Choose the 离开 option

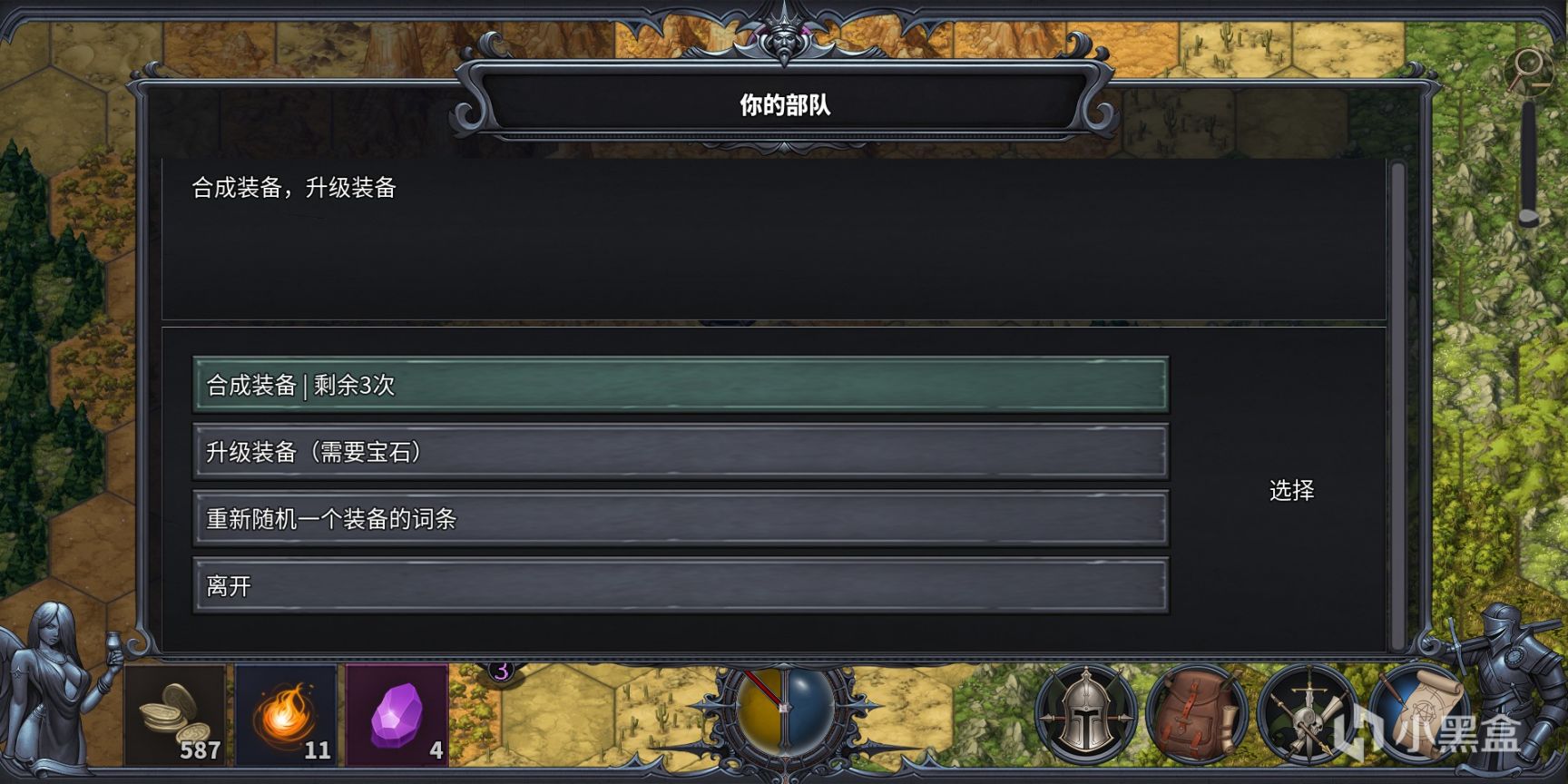(681, 586)
